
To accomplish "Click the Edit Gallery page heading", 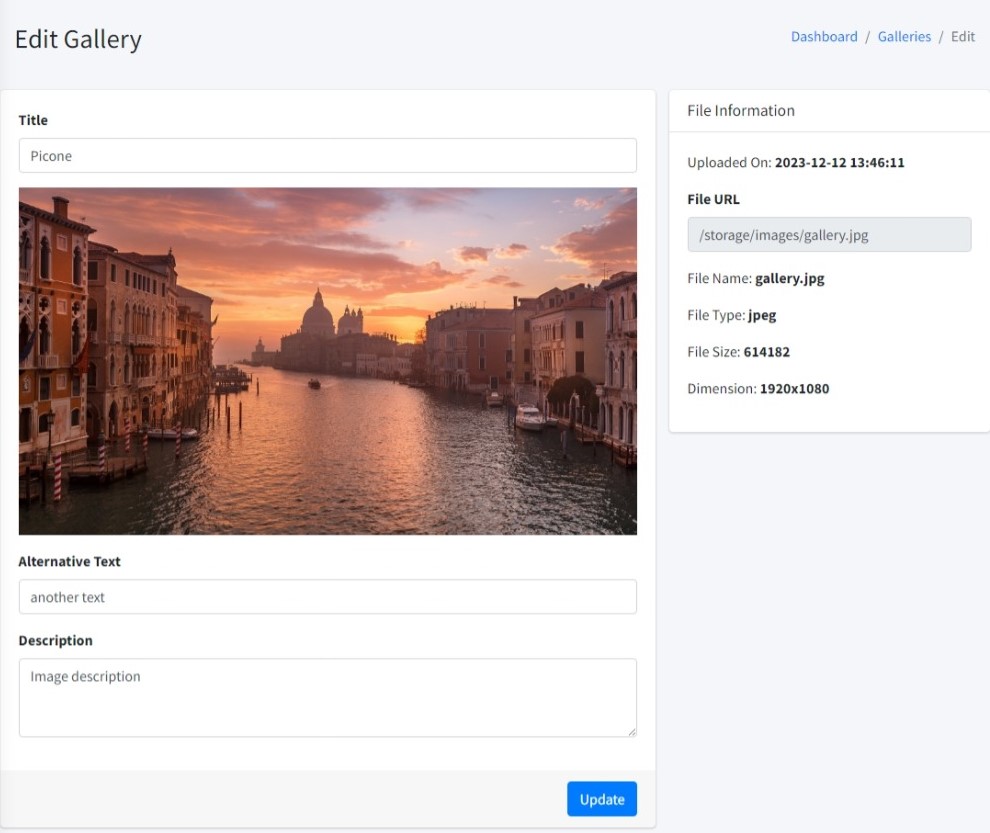I will tap(78, 39).
